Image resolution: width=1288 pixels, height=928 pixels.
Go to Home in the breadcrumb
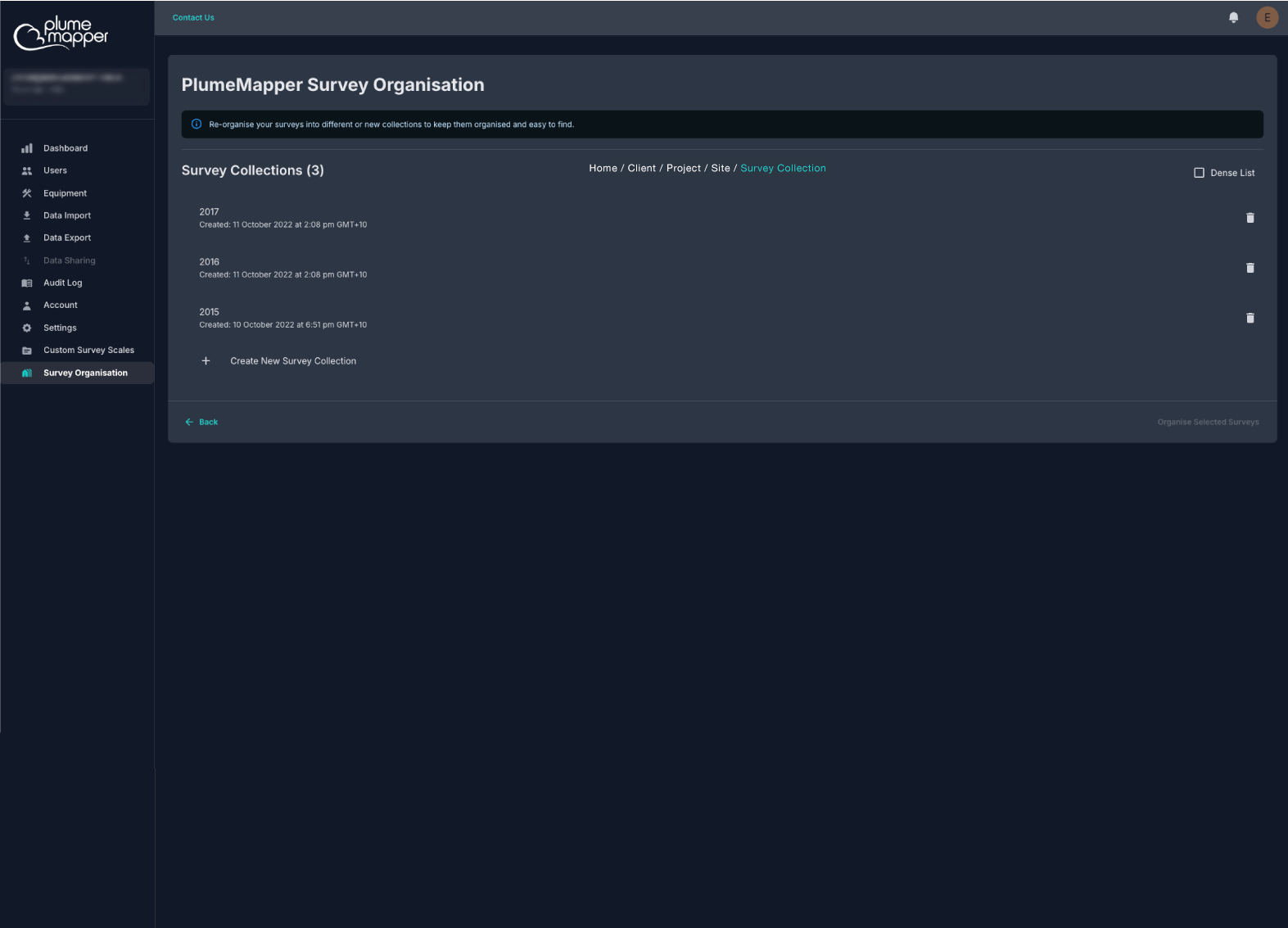click(x=603, y=168)
